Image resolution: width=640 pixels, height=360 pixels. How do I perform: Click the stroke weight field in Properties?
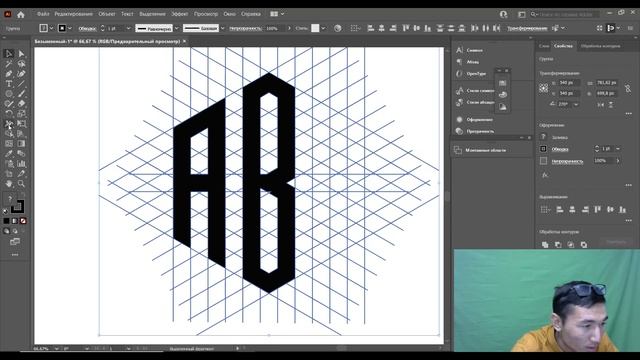(x=607, y=149)
